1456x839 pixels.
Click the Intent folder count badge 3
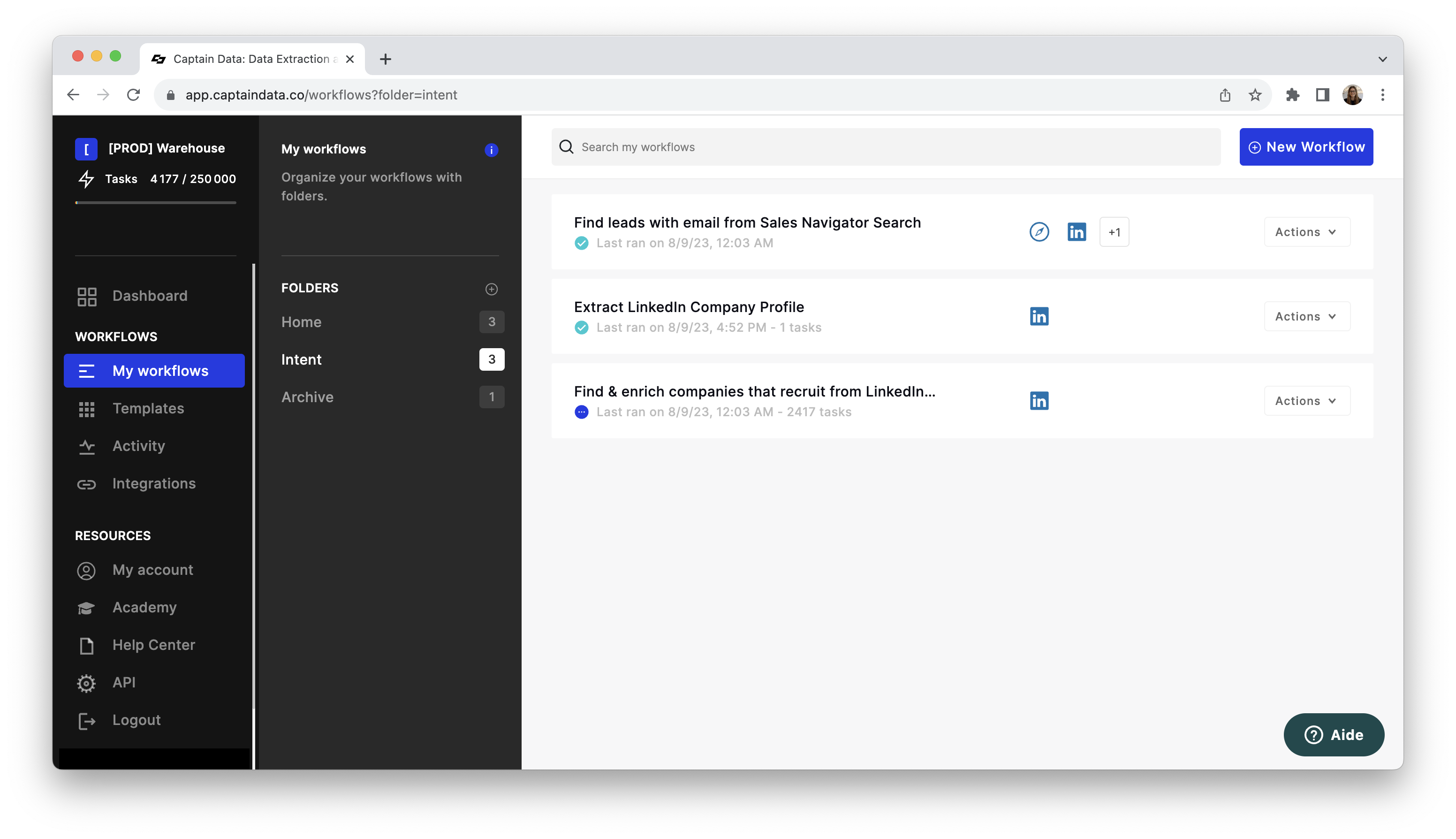491,359
